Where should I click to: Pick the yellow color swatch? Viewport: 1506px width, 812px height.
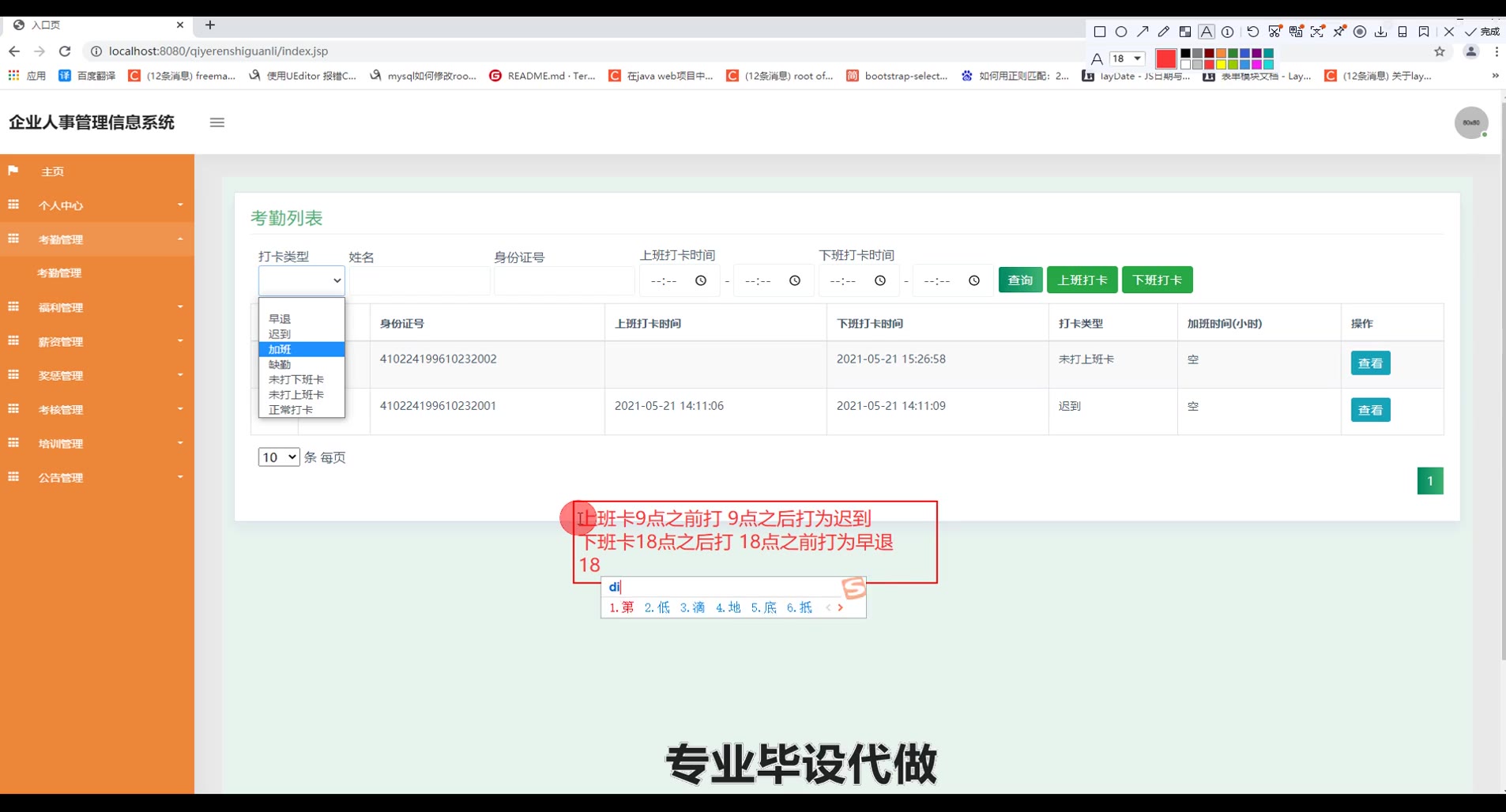click(x=1221, y=65)
